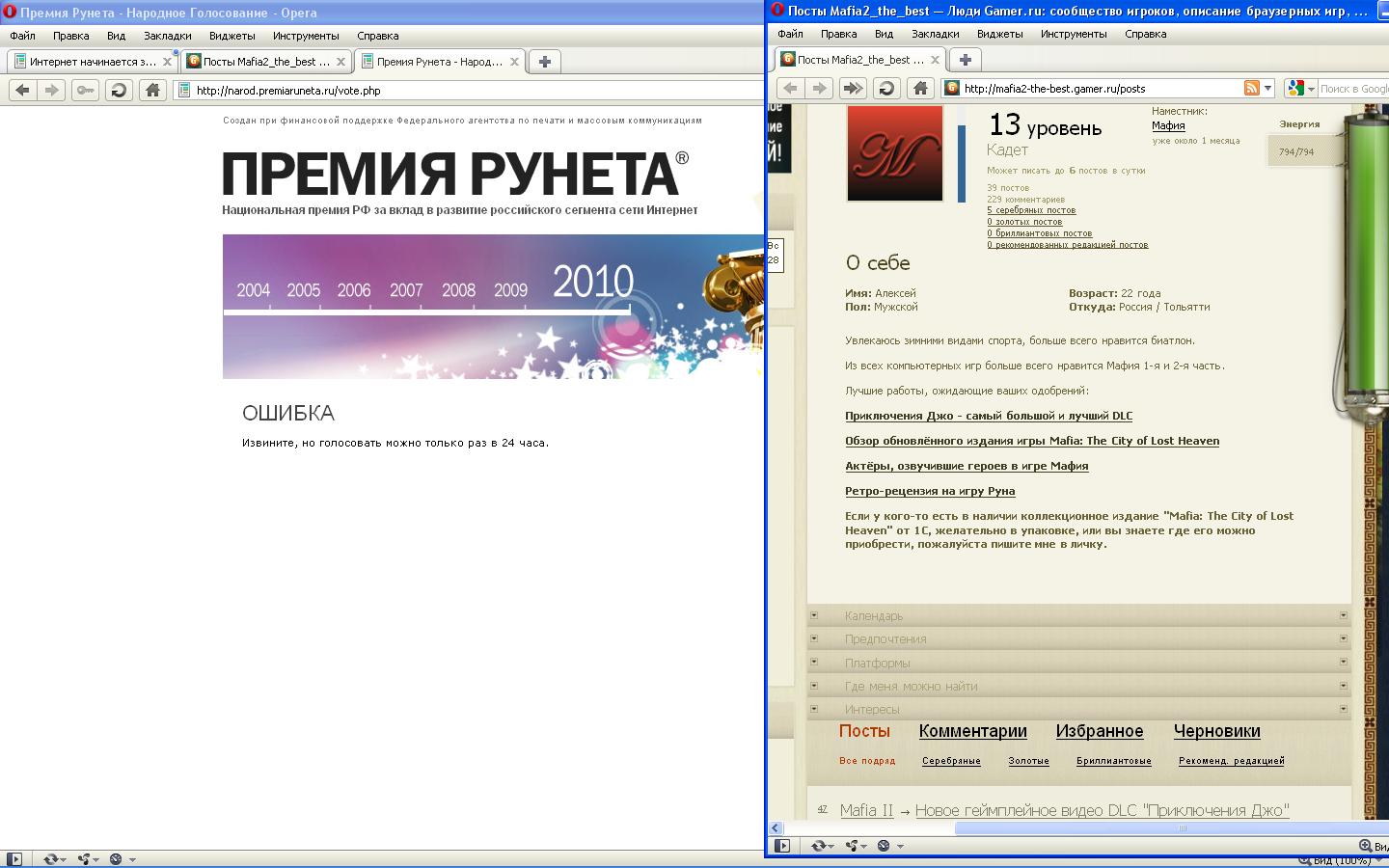Open Инструменты menu in left Opera window
This screenshot has height=868, width=1389.
(x=306, y=36)
